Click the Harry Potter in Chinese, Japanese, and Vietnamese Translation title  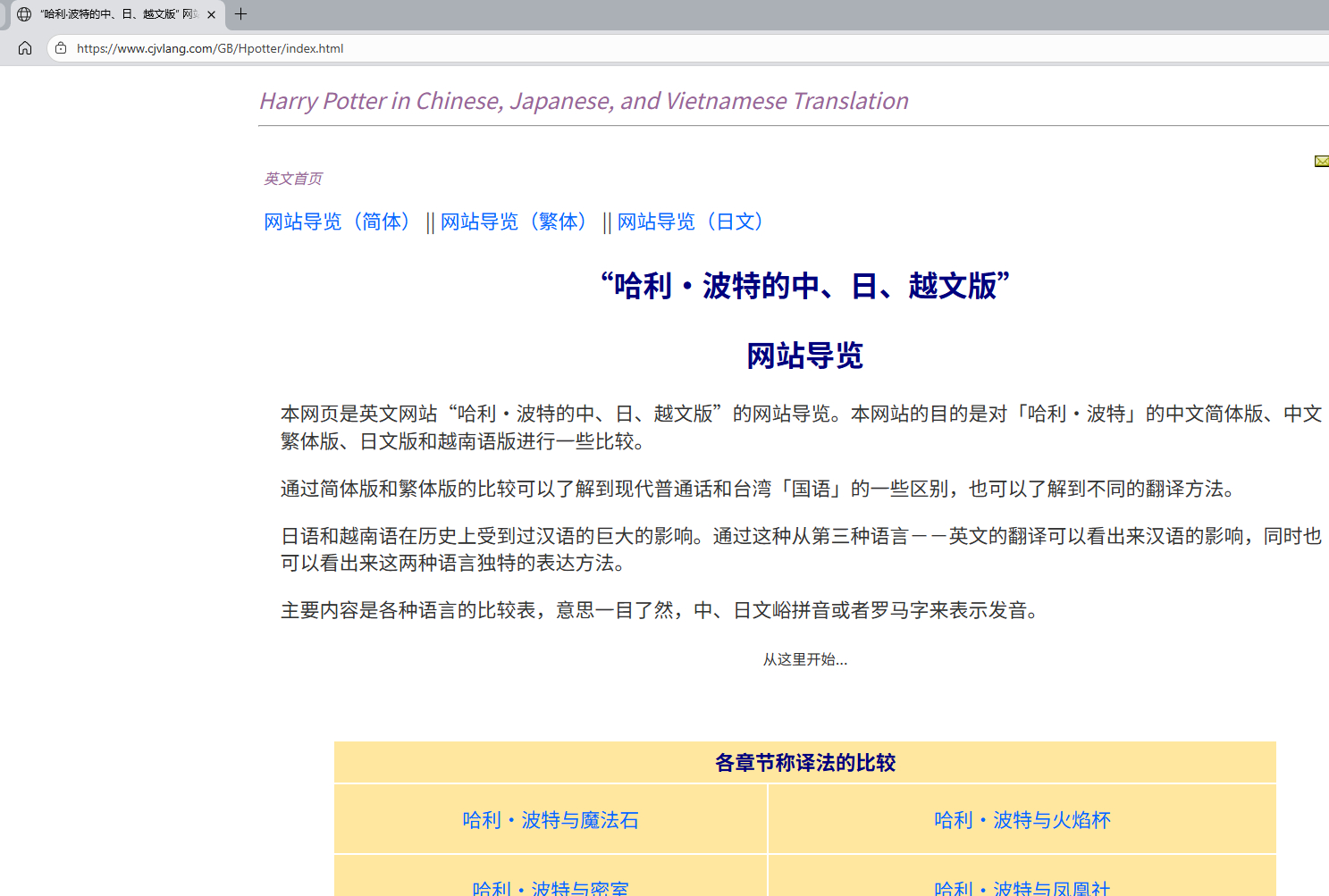pos(584,101)
